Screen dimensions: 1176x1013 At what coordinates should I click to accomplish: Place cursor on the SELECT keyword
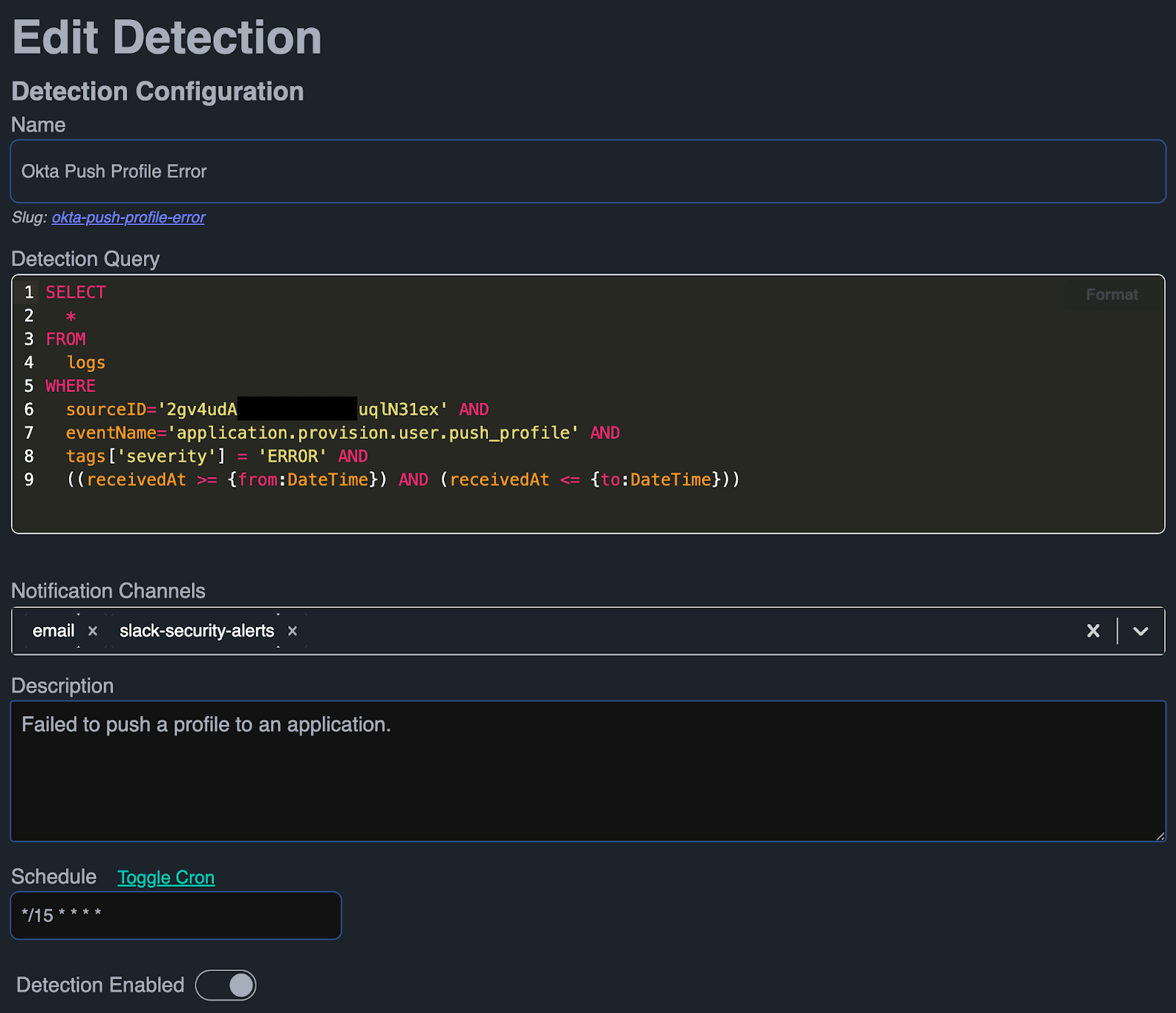74,292
